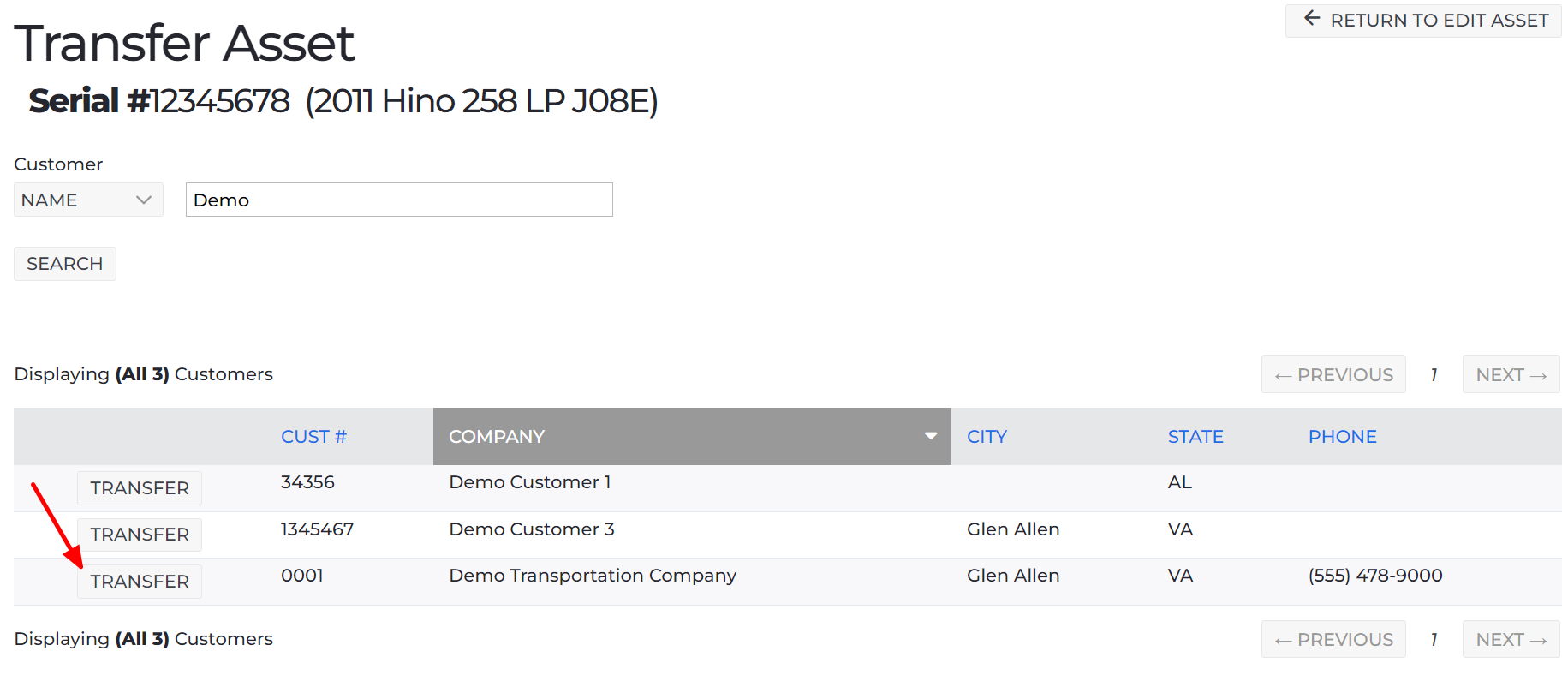The height and width of the screenshot is (675, 1568).
Task: Select page 1 in bottom pagination
Action: point(1434,640)
